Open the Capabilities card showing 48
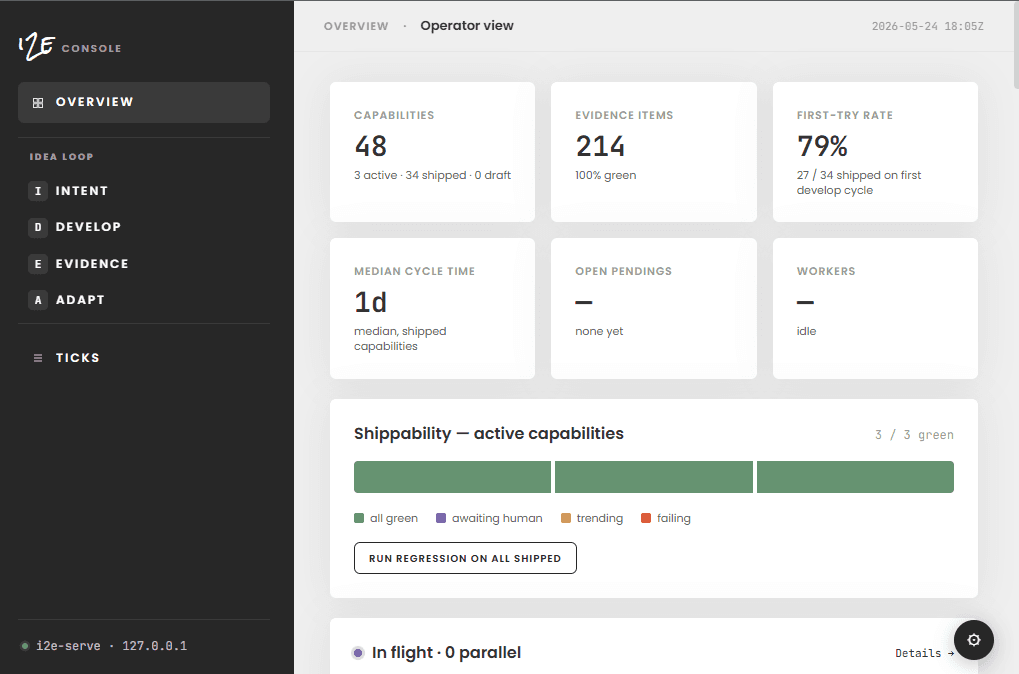Screen dimensions: 1019x674 tap(432, 152)
